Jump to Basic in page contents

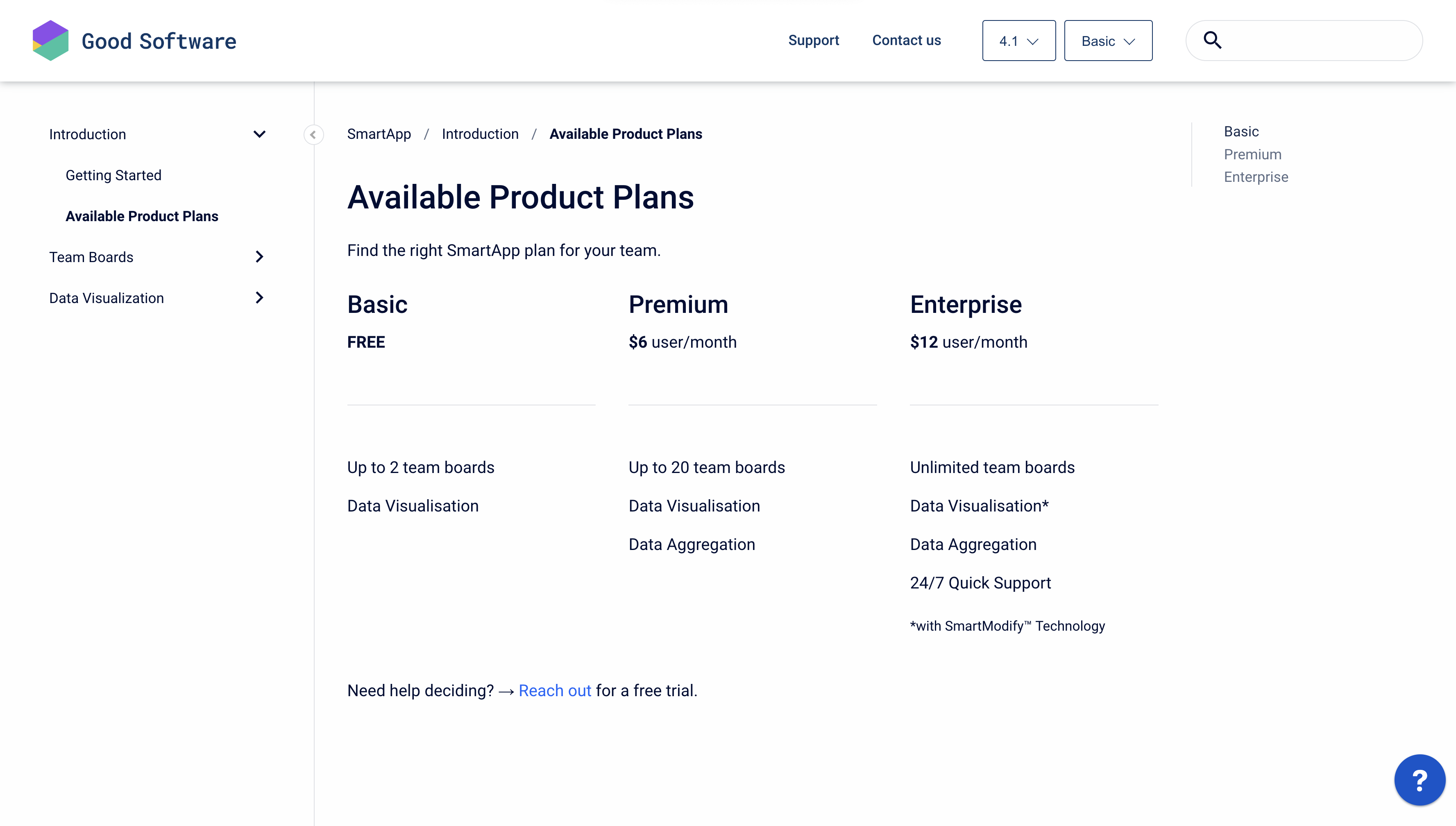pyautogui.click(x=1241, y=131)
